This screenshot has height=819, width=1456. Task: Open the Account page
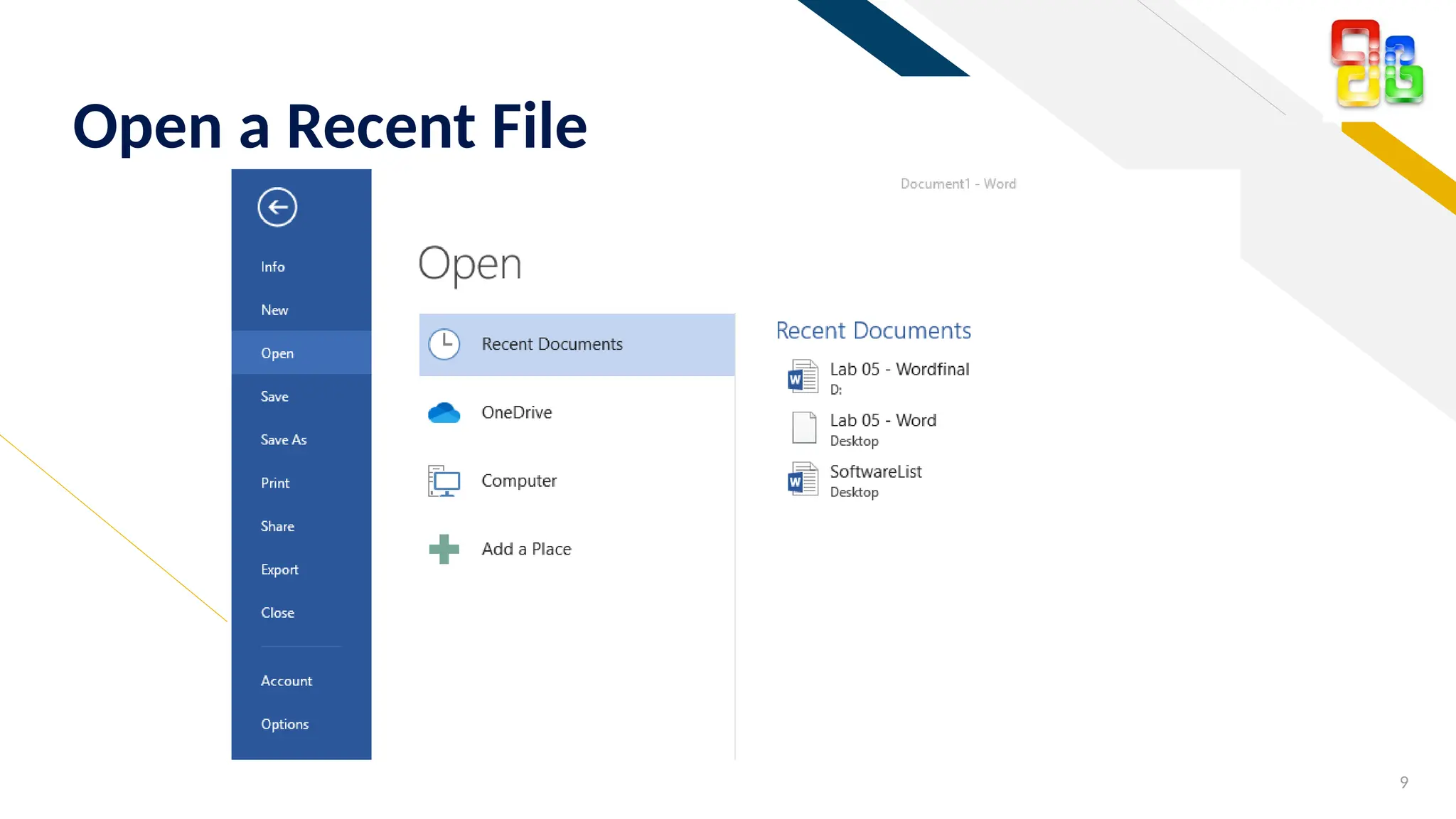coord(287,681)
